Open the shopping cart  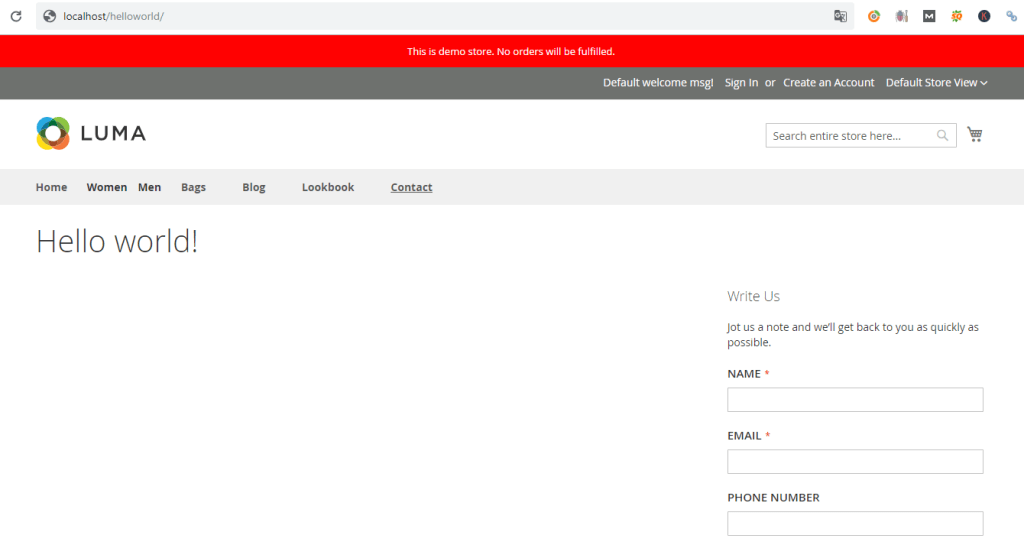pos(975,134)
